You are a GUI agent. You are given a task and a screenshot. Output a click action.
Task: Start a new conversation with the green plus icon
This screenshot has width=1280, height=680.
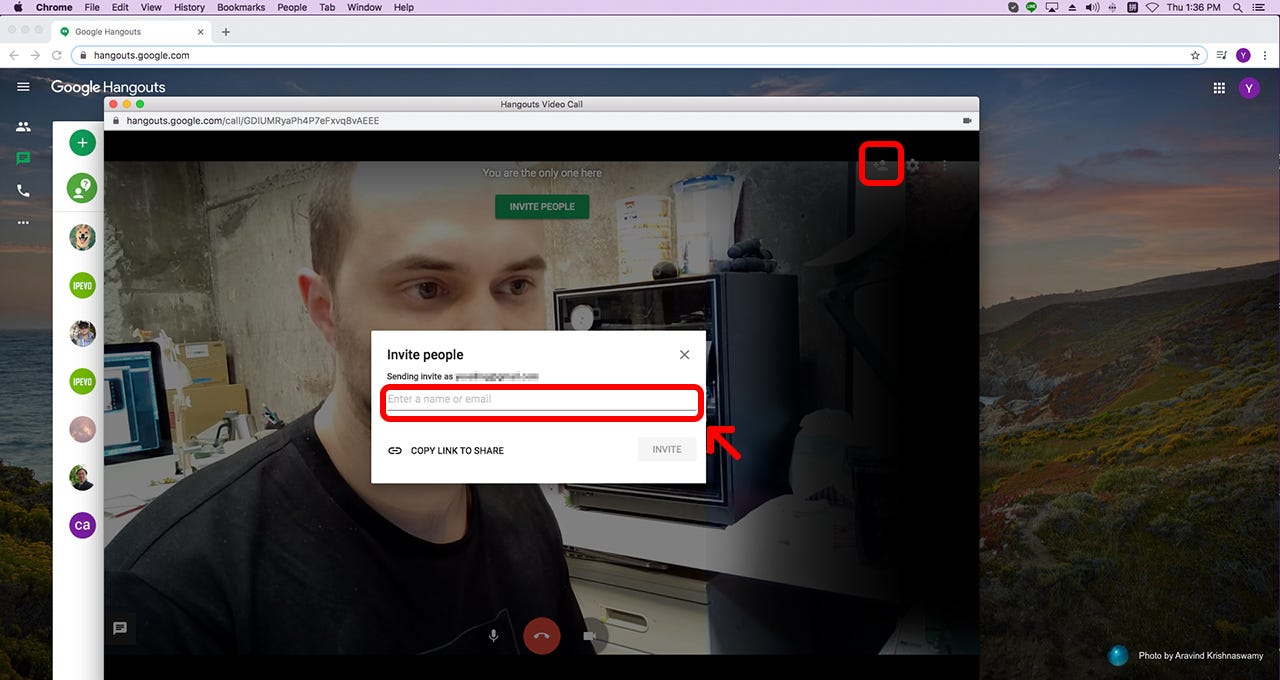tap(81, 142)
